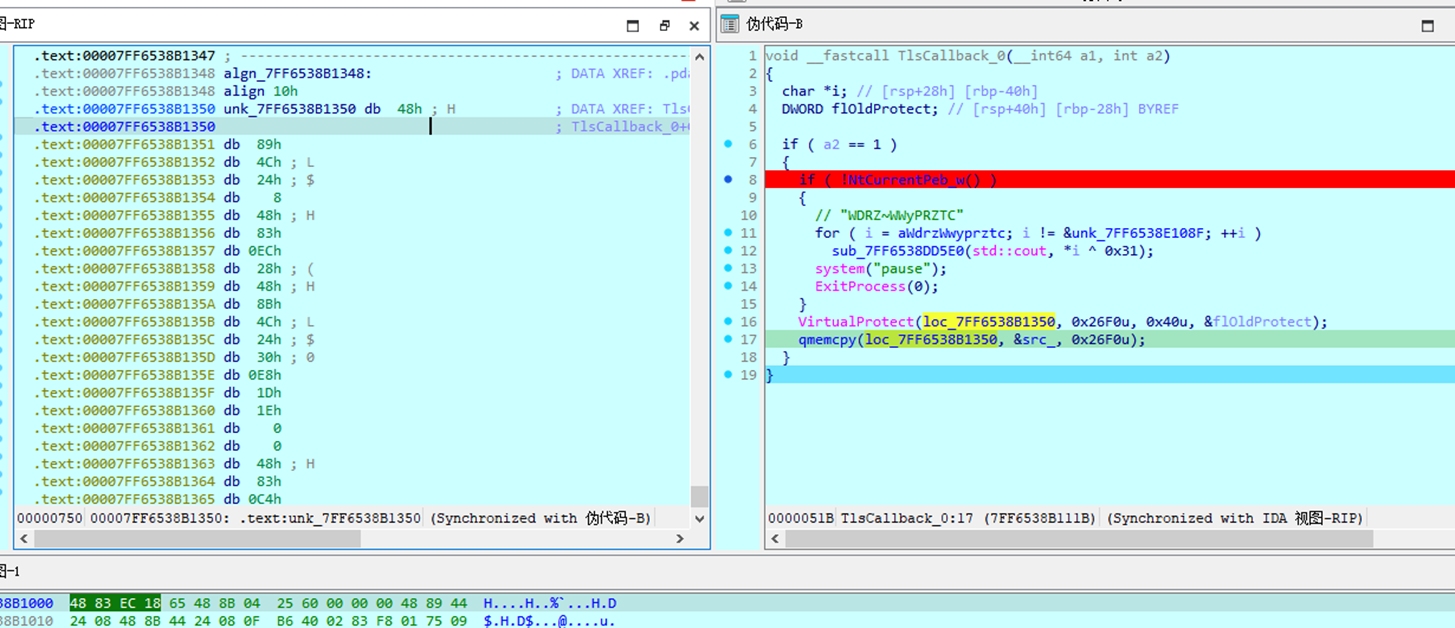The height and width of the screenshot is (628, 1455).
Task: Click the disassembly scroll up arrow
Action: coord(699,57)
